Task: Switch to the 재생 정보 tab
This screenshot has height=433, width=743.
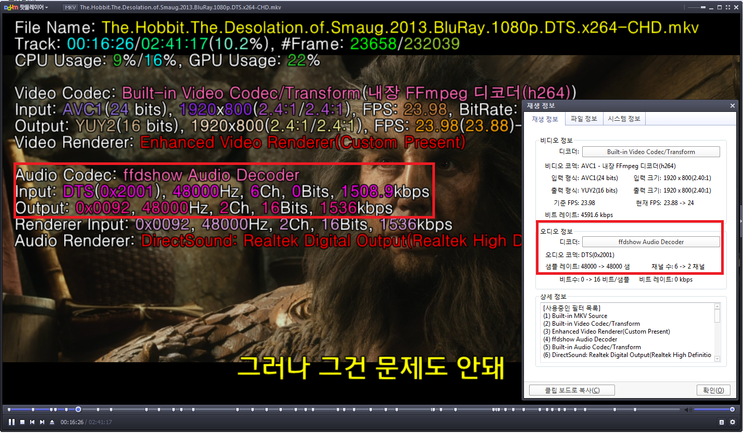Action: (x=545, y=119)
